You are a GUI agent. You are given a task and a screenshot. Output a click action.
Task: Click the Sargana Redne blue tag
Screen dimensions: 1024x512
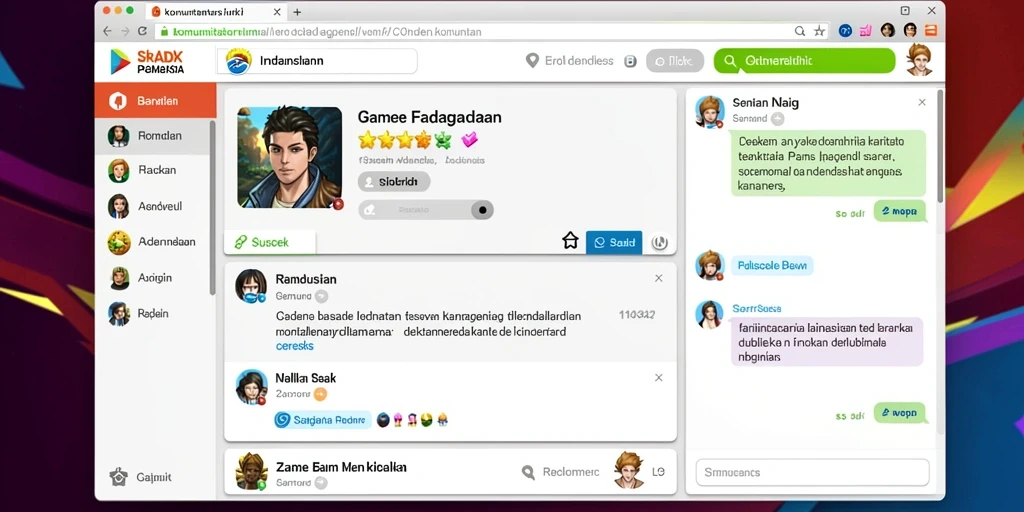[323, 420]
